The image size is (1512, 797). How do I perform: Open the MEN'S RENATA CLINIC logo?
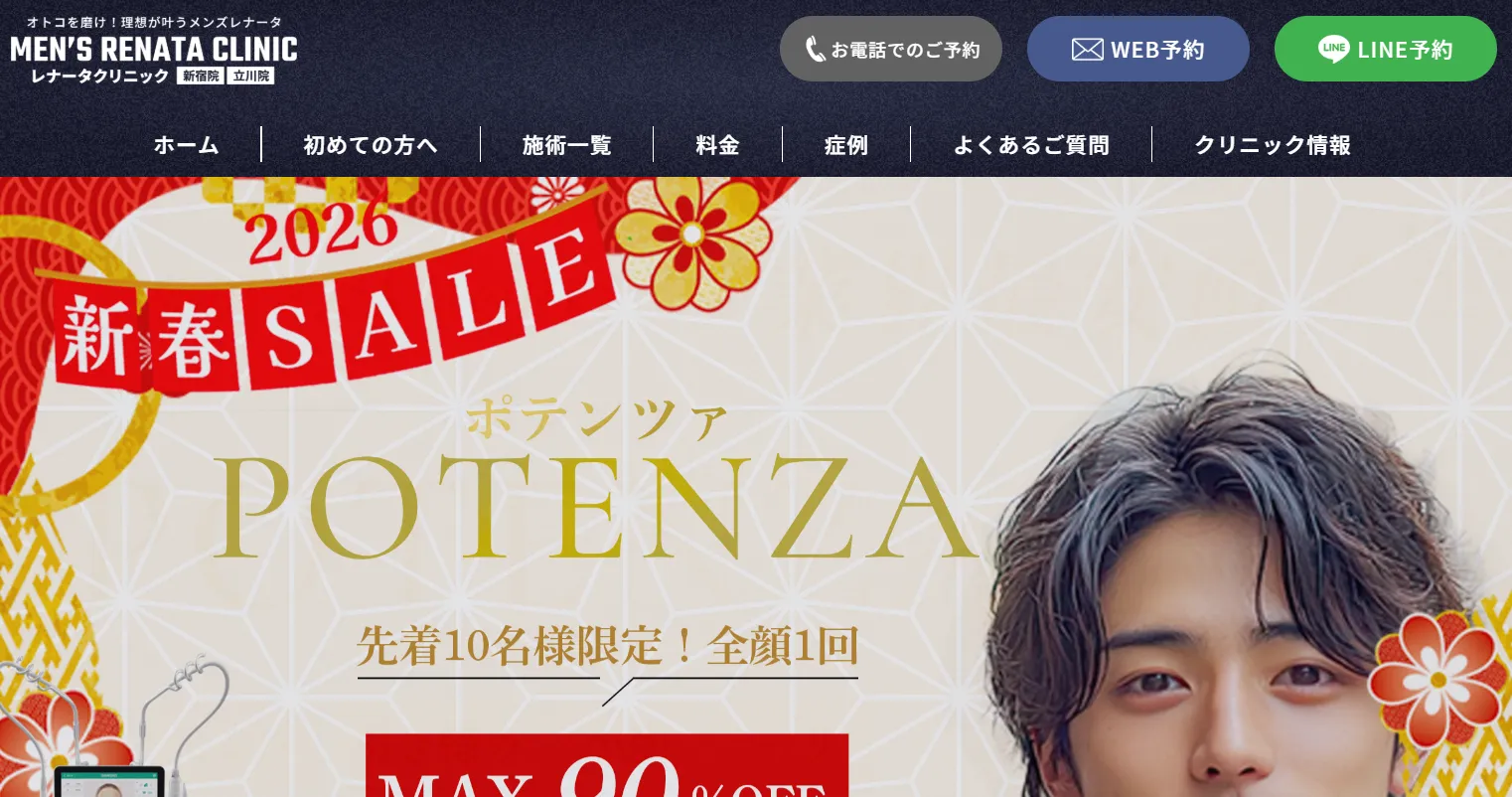click(x=154, y=49)
